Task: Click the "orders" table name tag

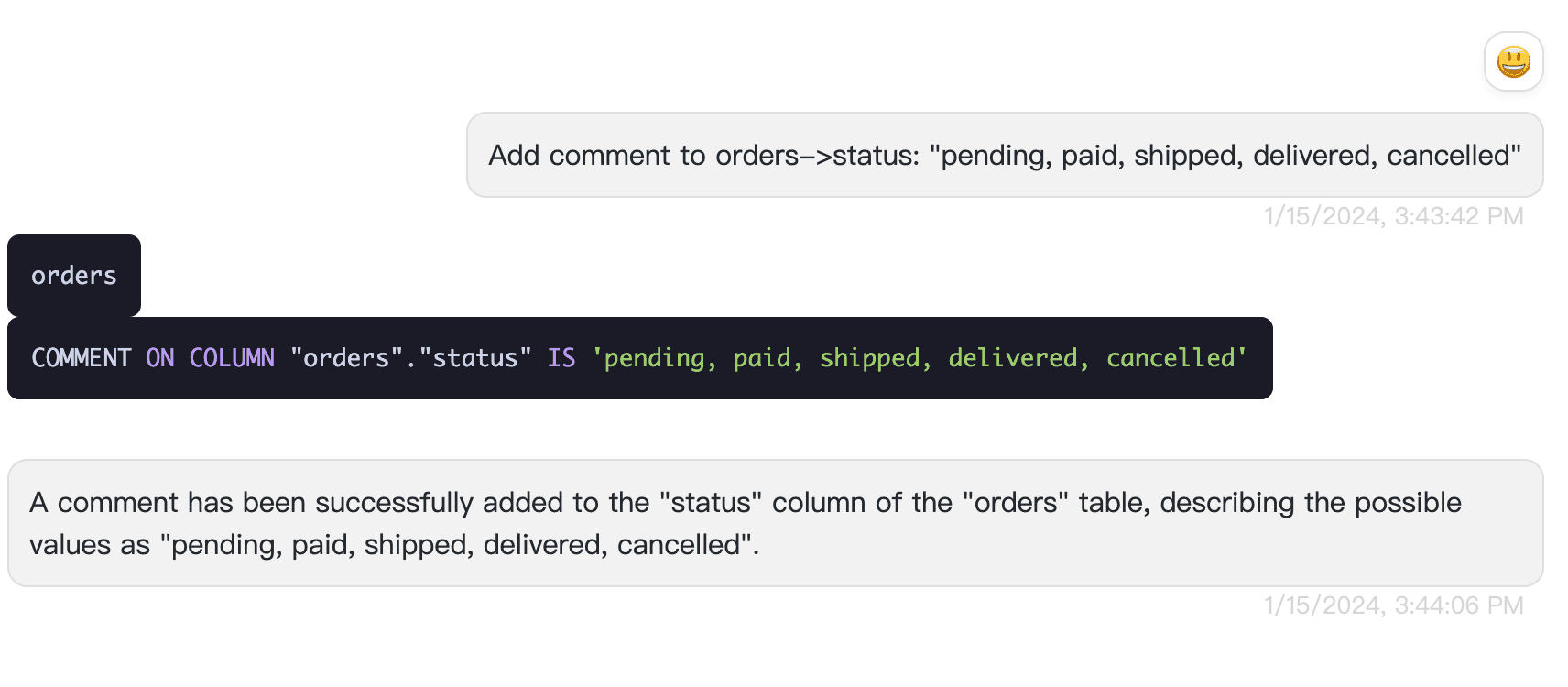Action: (74, 276)
